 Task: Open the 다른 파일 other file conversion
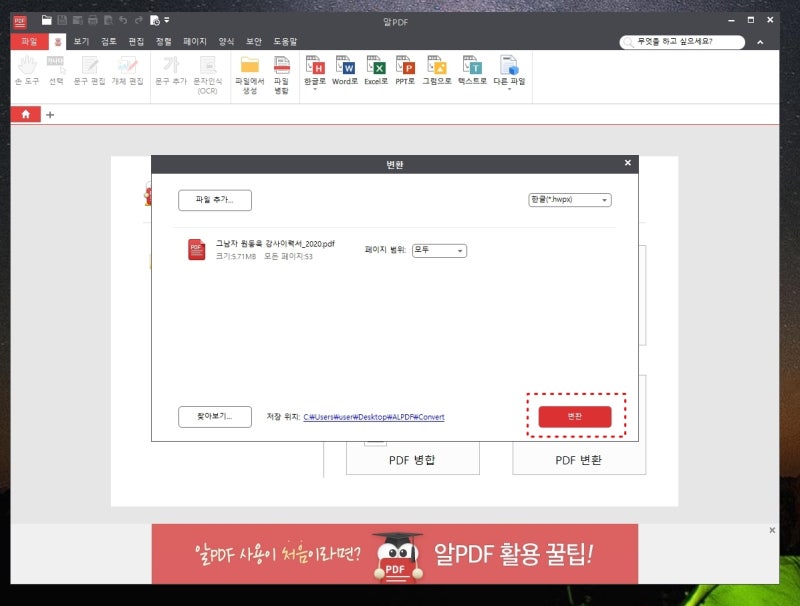[x=509, y=72]
